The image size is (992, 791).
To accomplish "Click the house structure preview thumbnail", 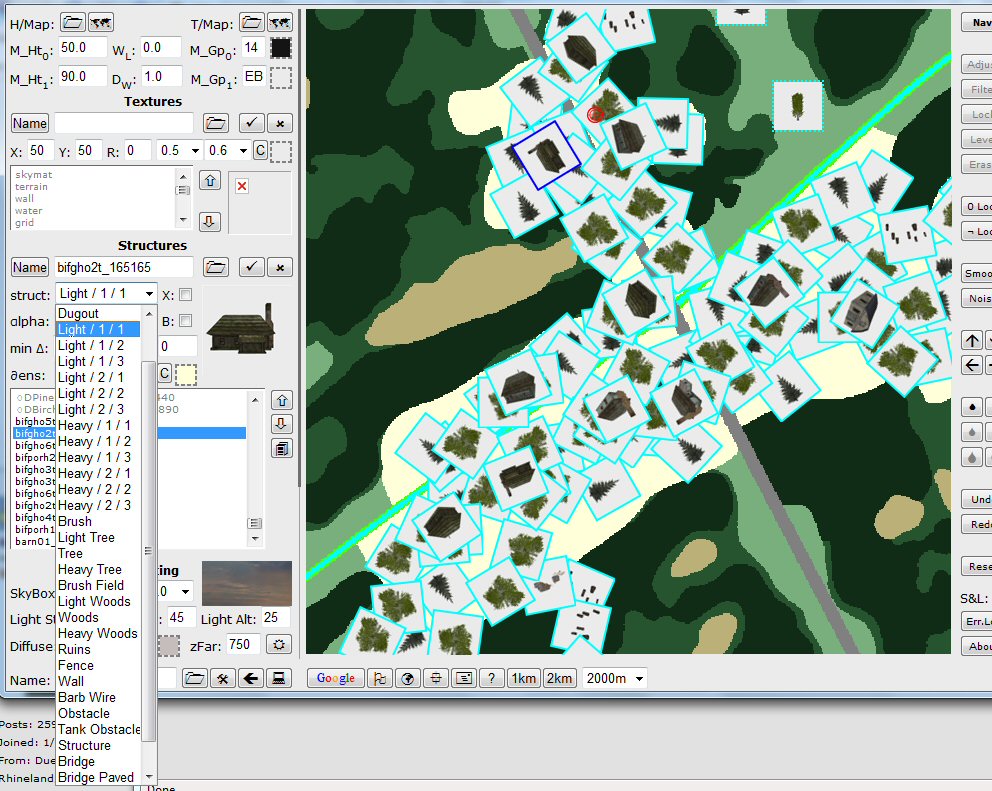I will (241, 328).
